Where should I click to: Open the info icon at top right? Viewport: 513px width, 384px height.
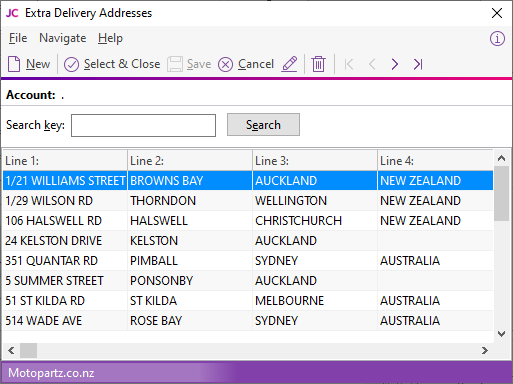click(x=497, y=39)
